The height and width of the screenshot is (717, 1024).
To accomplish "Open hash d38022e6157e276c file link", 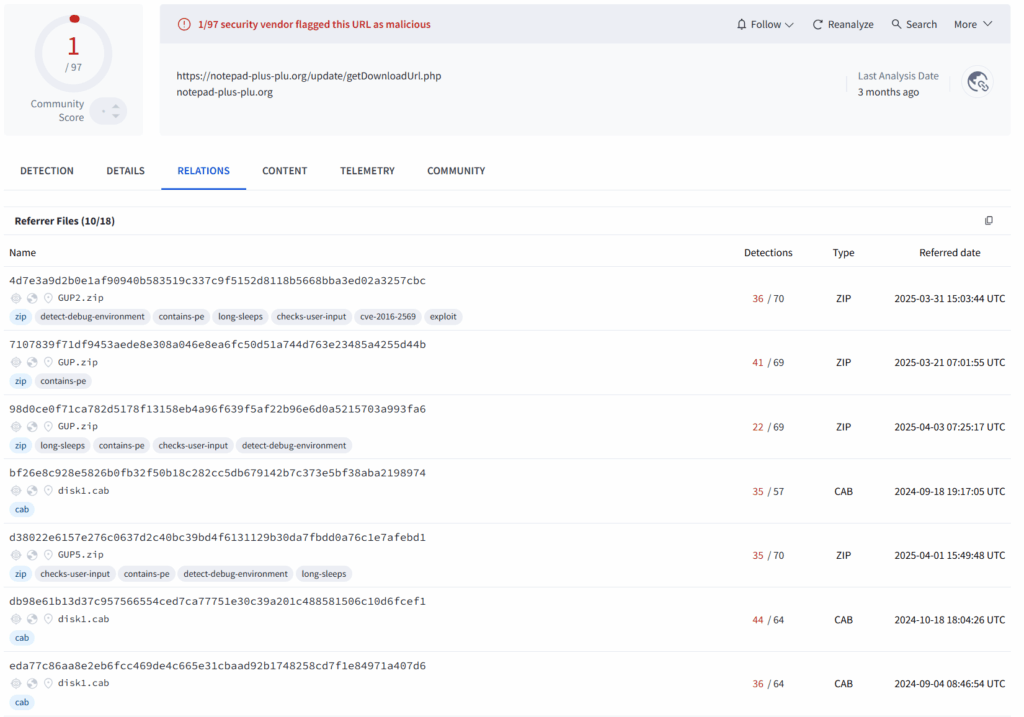I will (x=217, y=537).
